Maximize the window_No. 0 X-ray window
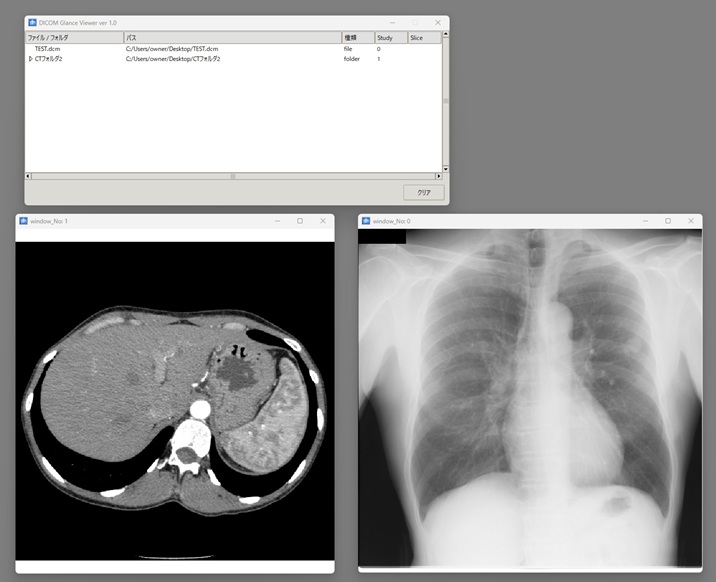716x582 pixels. 668,221
